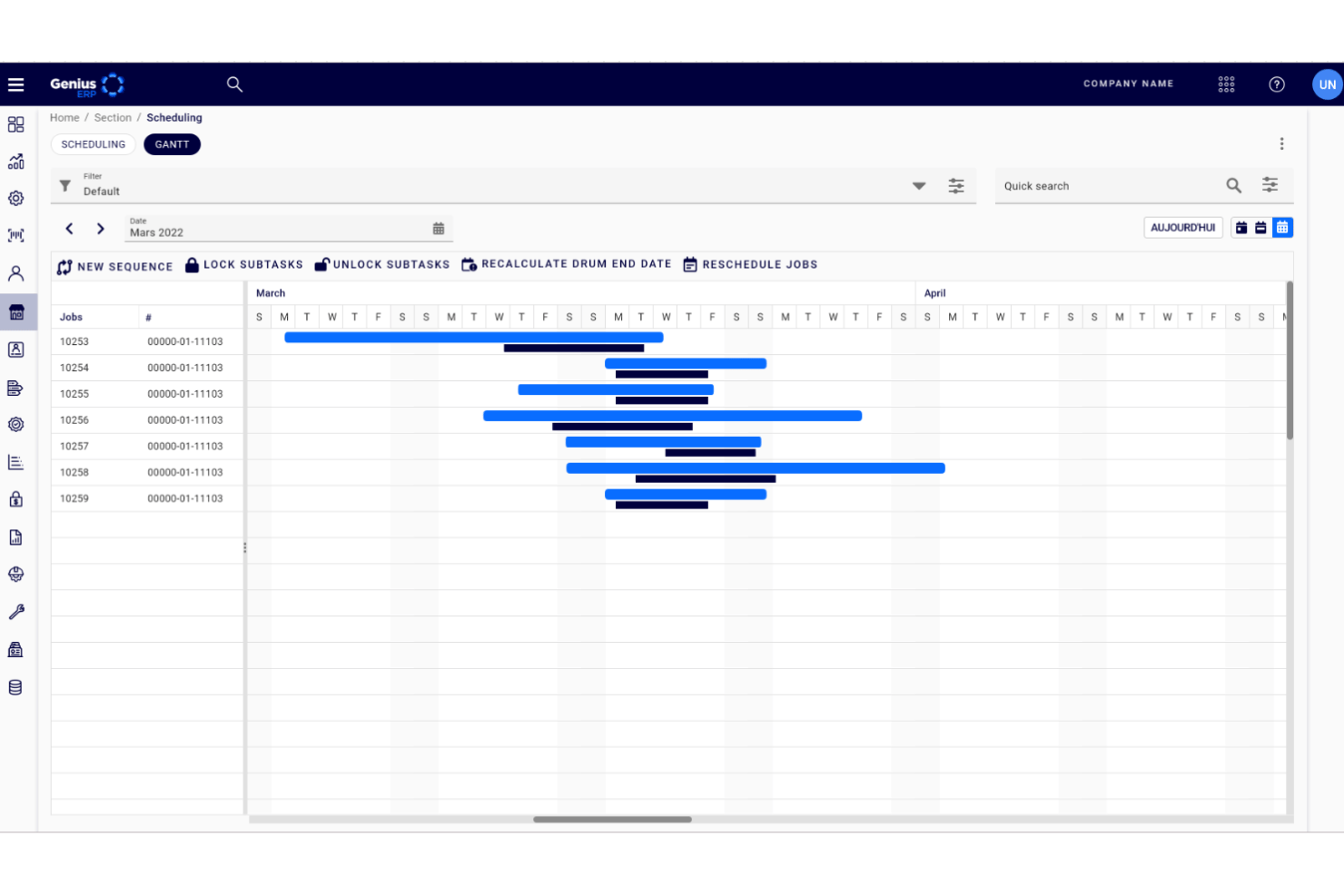
Task: Click the Reschedule Jobs button
Action: pos(750,264)
